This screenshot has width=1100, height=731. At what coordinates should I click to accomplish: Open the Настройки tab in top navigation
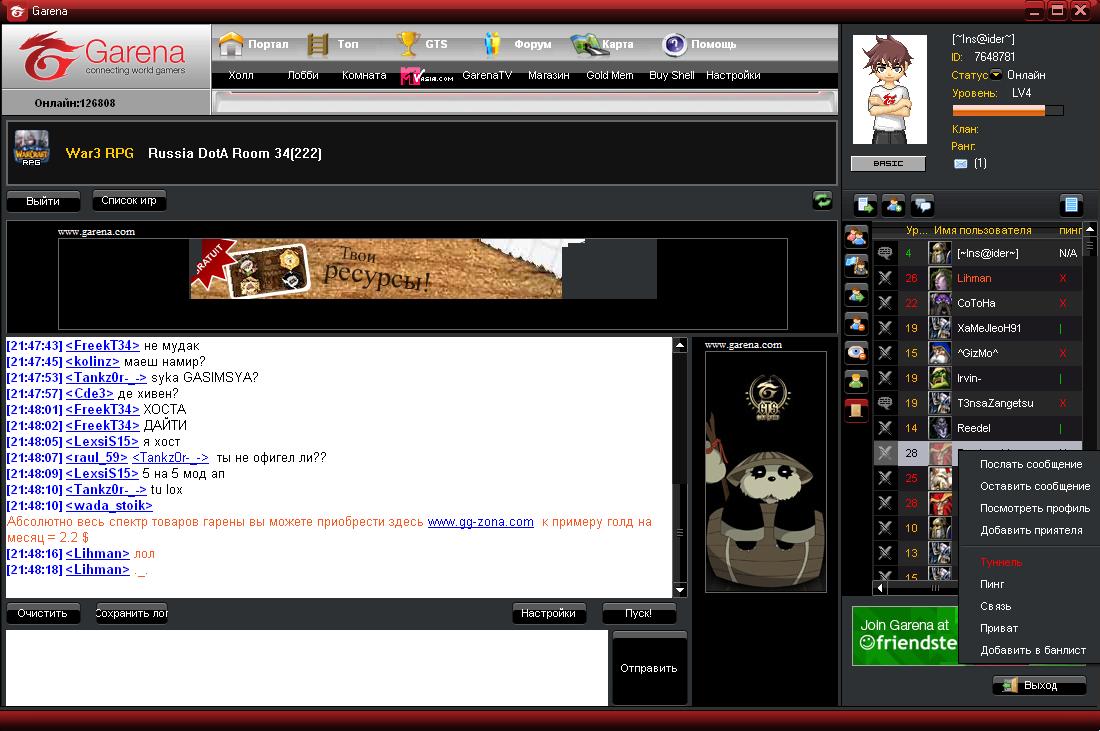(x=733, y=75)
